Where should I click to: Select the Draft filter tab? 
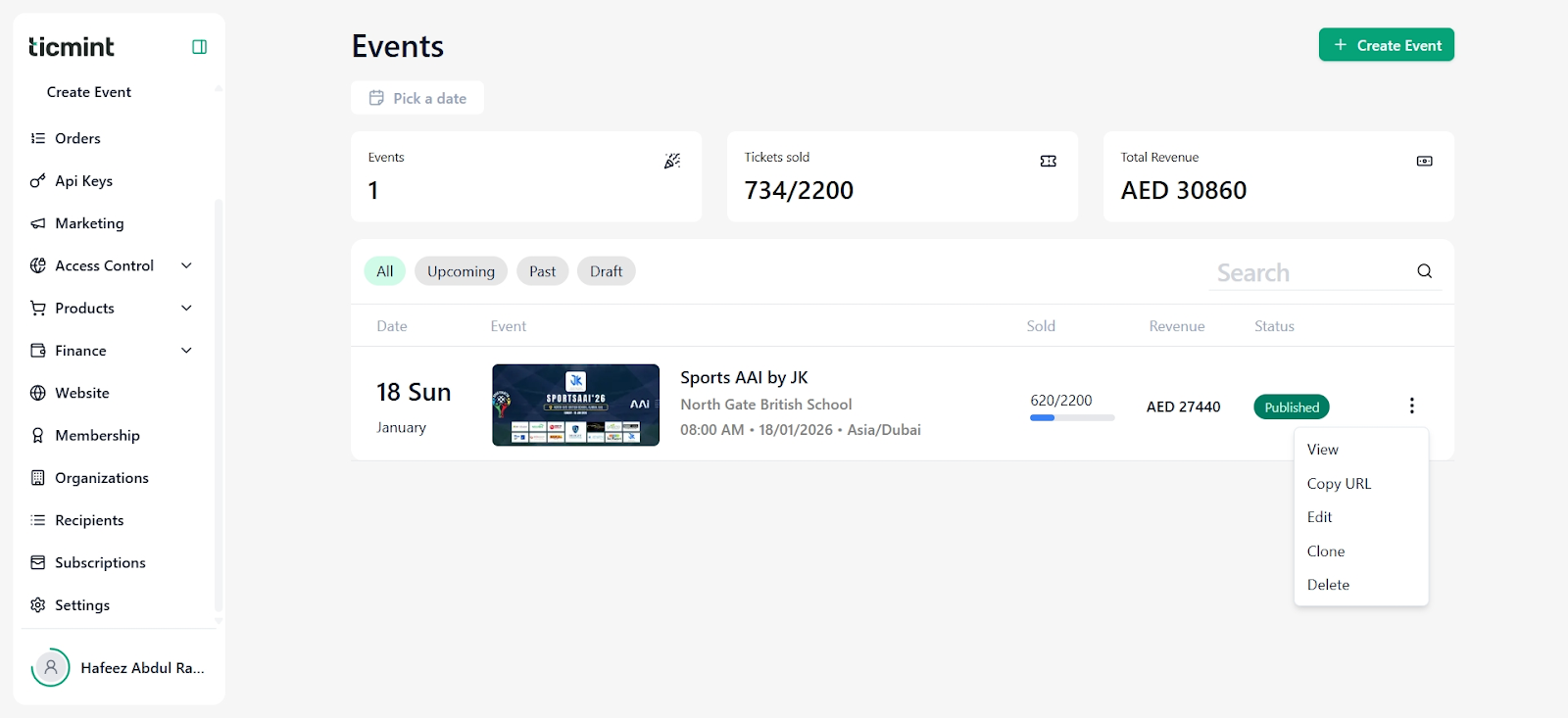pos(606,271)
